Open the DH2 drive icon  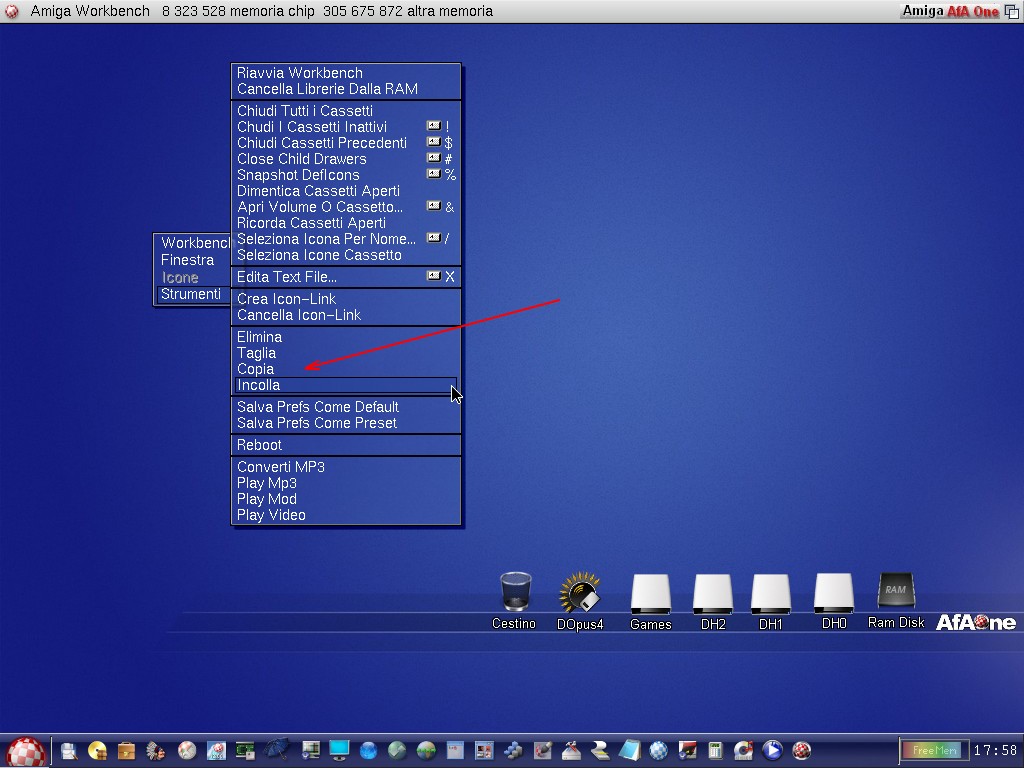713,594
